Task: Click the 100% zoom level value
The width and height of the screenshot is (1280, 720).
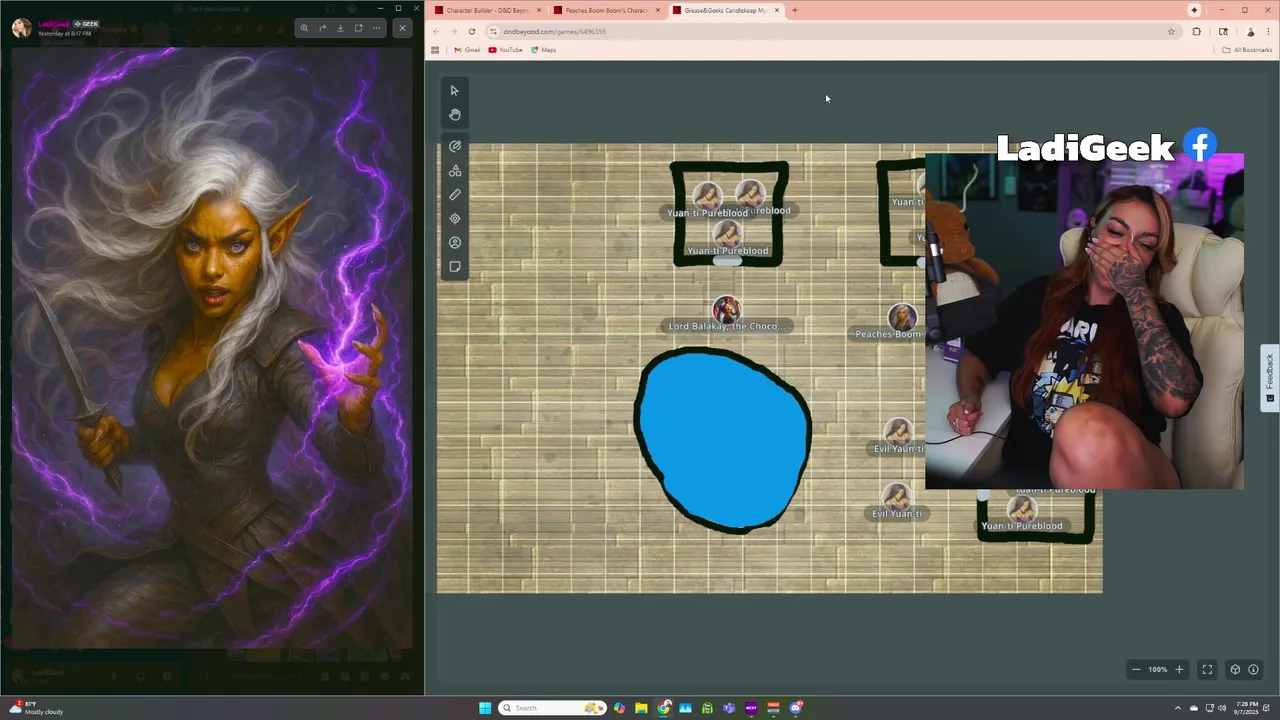Action: [x=1158, y=669]
